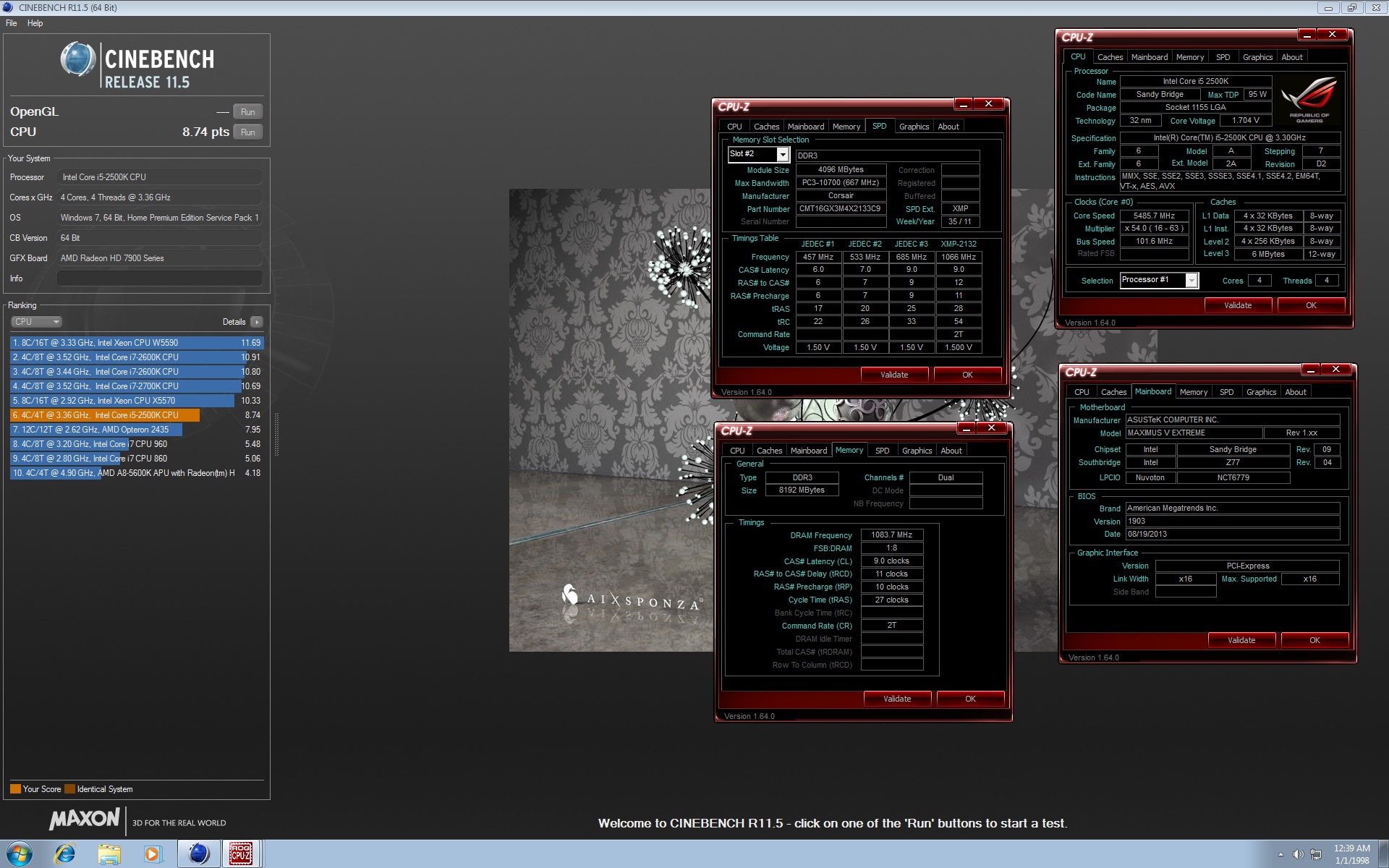Image resolution: width=1389 pixels, height=868 pixels.
Task: Click the Identical System legend swatch
Action: point(69,789)
